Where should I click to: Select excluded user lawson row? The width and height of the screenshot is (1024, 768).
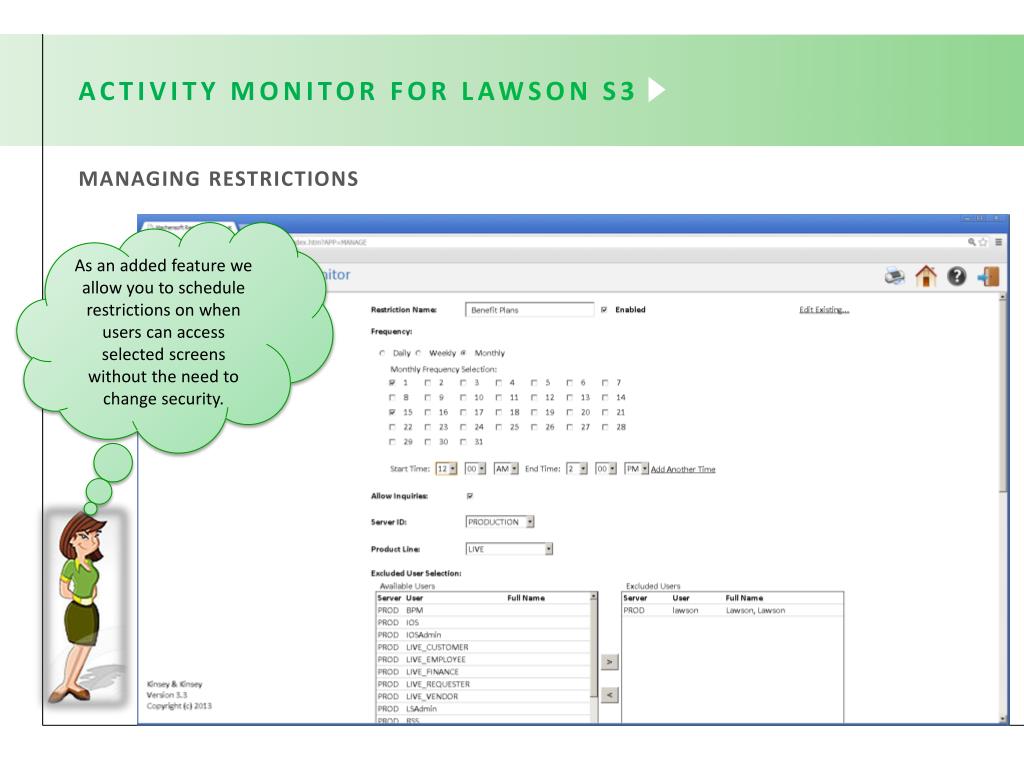click(732, 611)
